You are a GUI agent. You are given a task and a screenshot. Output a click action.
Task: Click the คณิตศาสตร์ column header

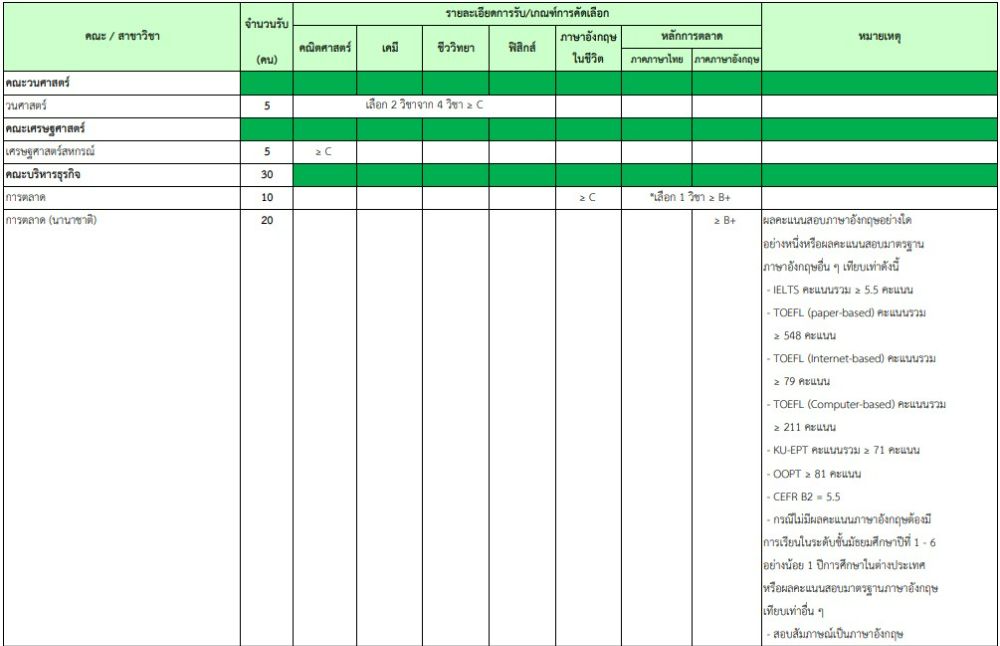coord(325,47)
